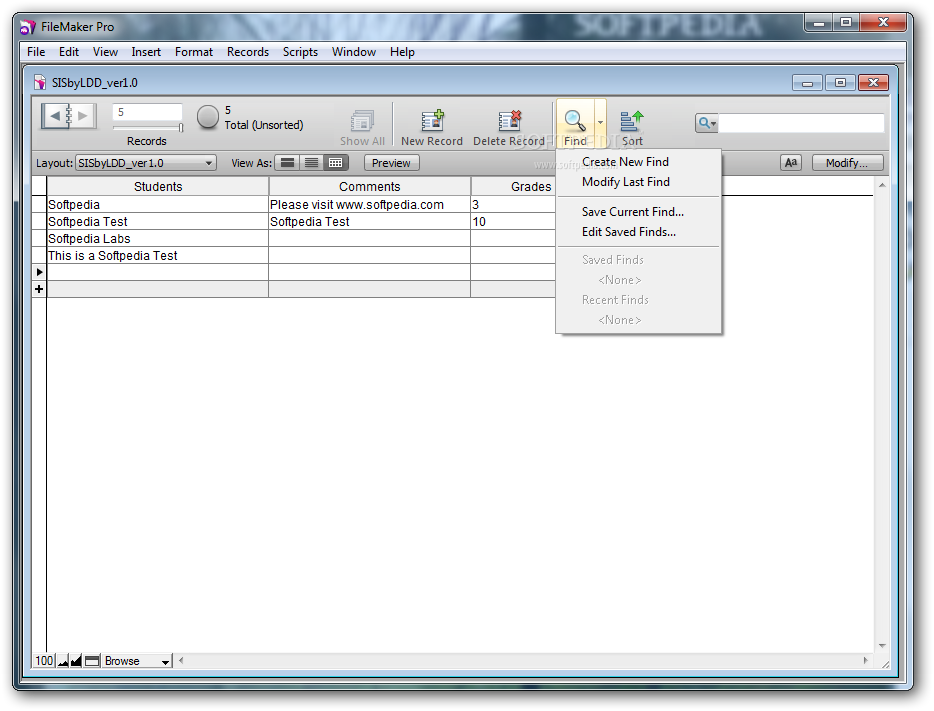The image size is (934, 711).
Task: Choose Save Current Find... entry
Action: pos(633,212)
